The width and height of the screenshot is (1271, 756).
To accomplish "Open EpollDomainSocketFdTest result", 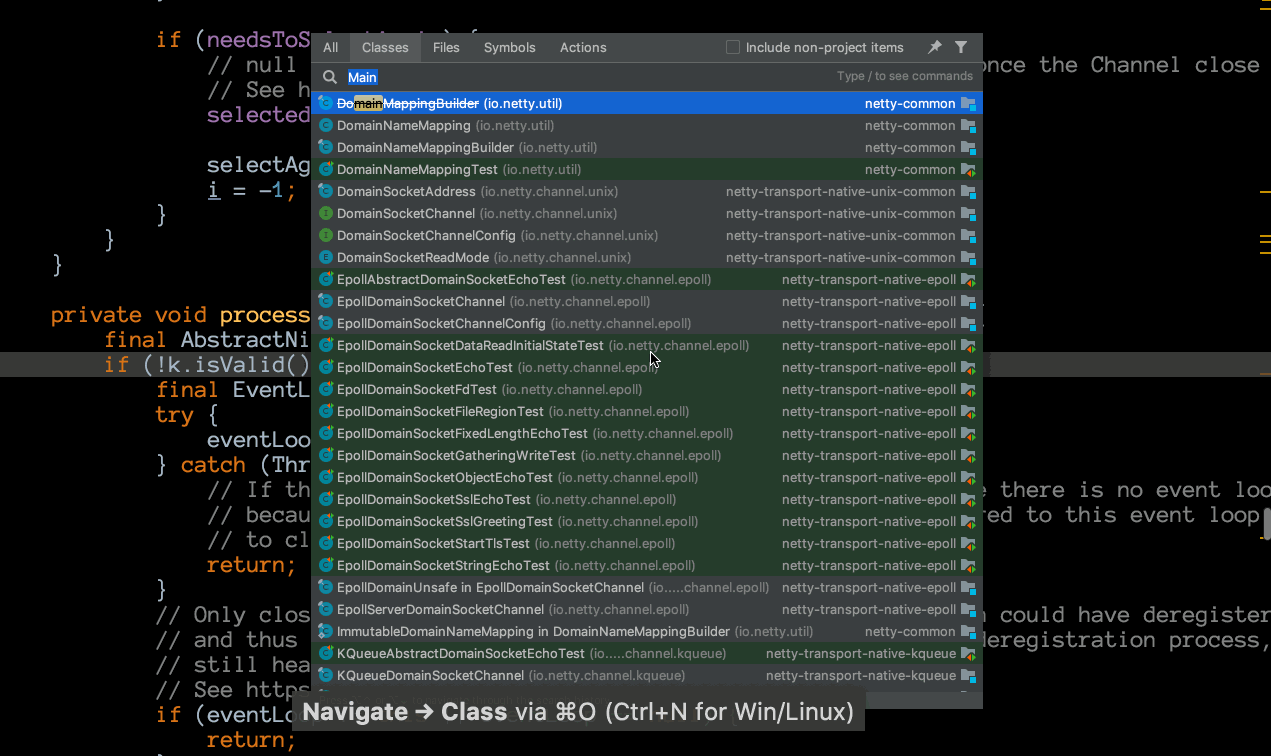I will 647,389.
